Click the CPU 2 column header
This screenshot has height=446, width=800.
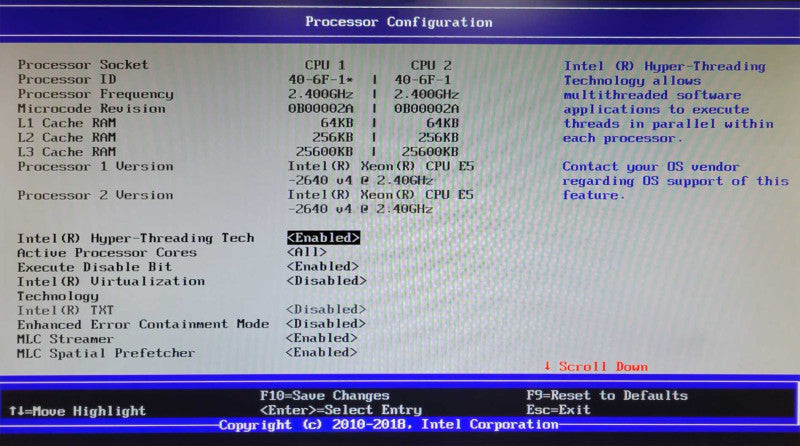point(431,65)
